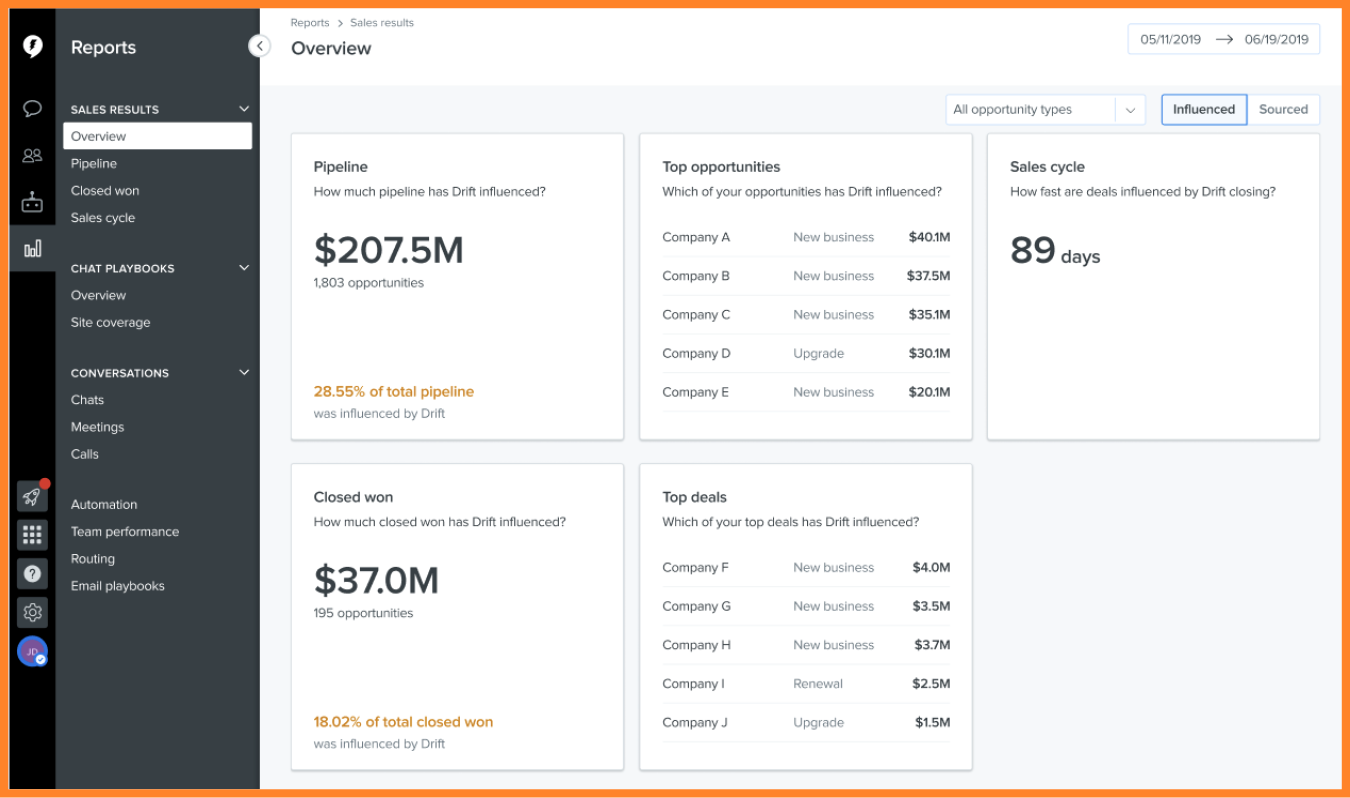Click the $207.5M pipeline value

coord(389,249)
